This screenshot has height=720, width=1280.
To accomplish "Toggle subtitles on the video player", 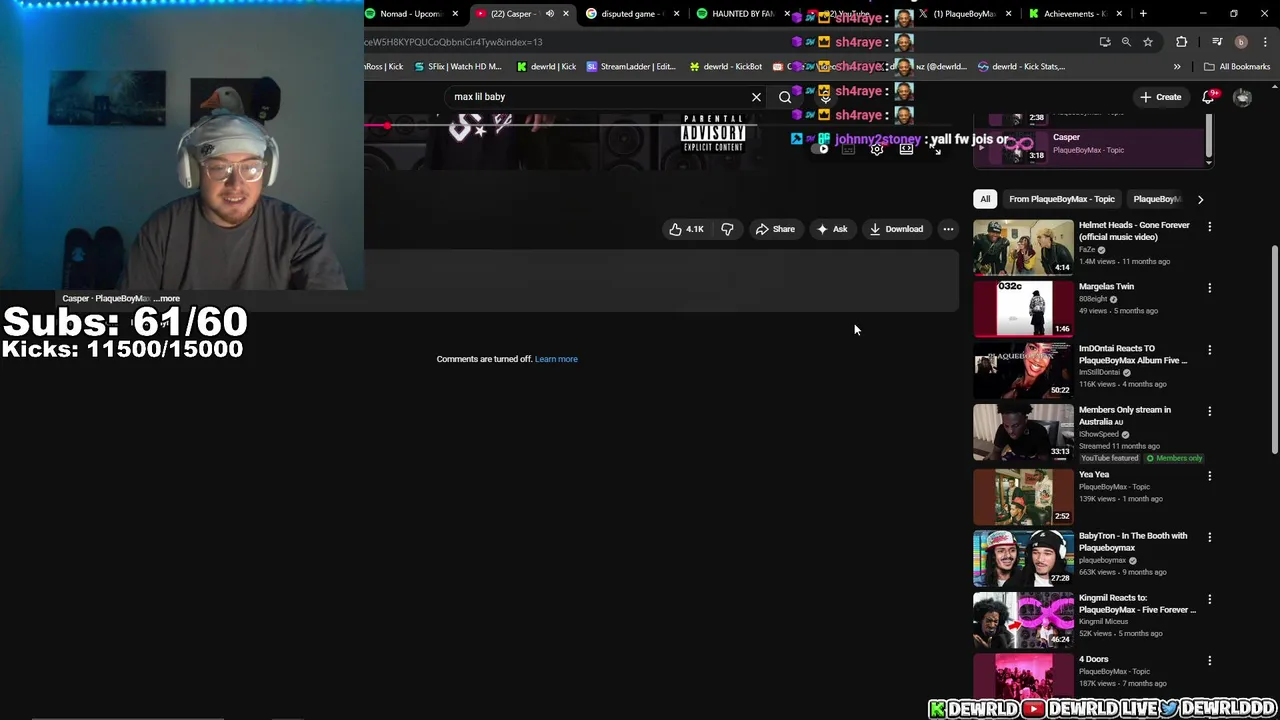I will [848, 150].
